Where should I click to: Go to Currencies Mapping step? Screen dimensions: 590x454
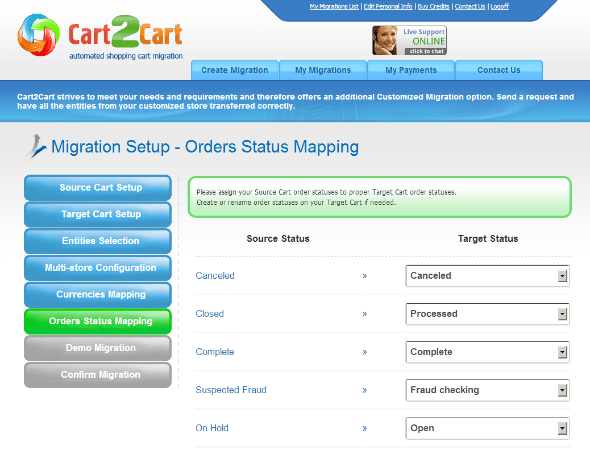[98, 295]
